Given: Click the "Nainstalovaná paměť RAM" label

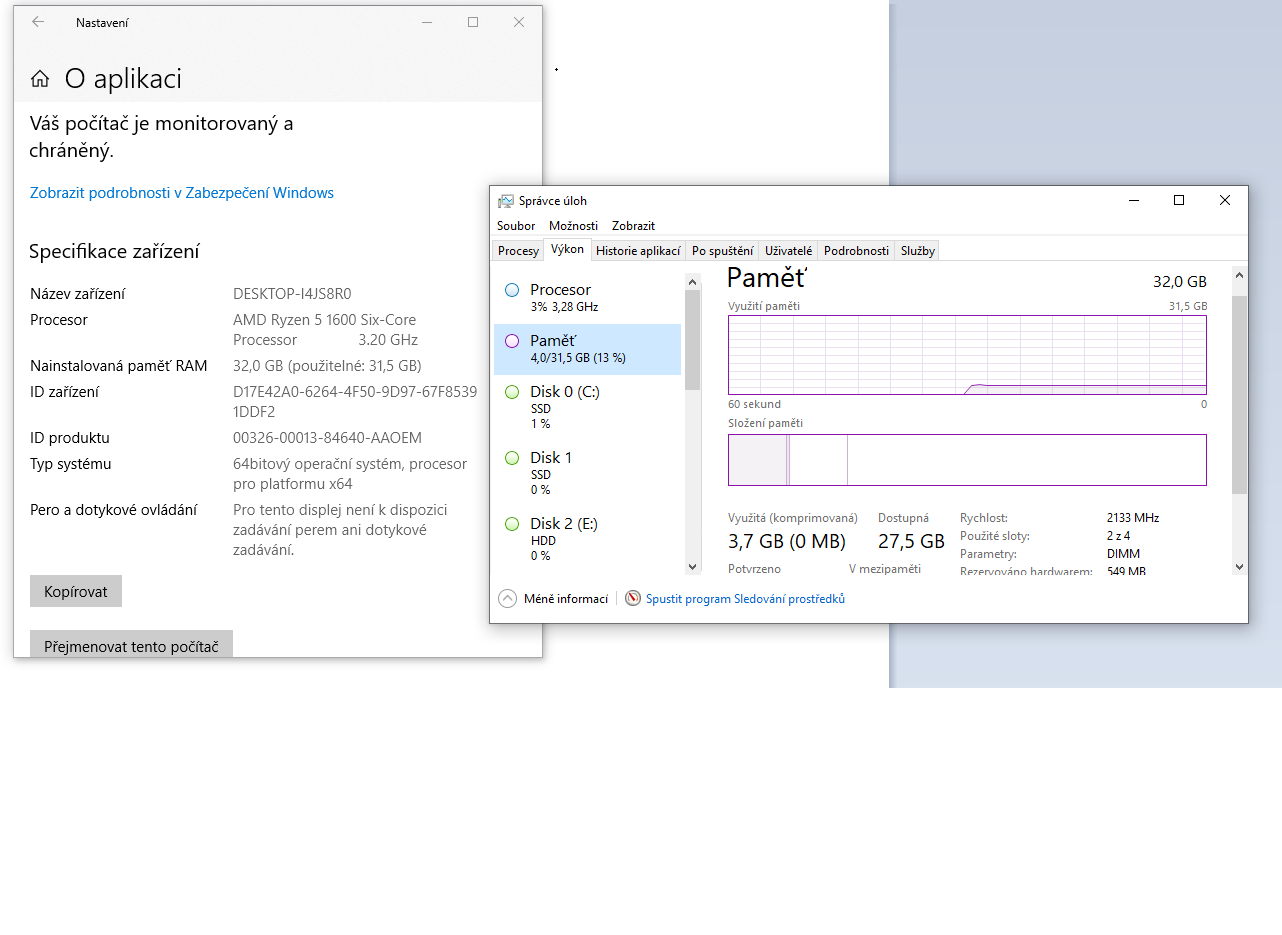Looking at the screenshot, I should pyautogui.click(x=119, y=366).
